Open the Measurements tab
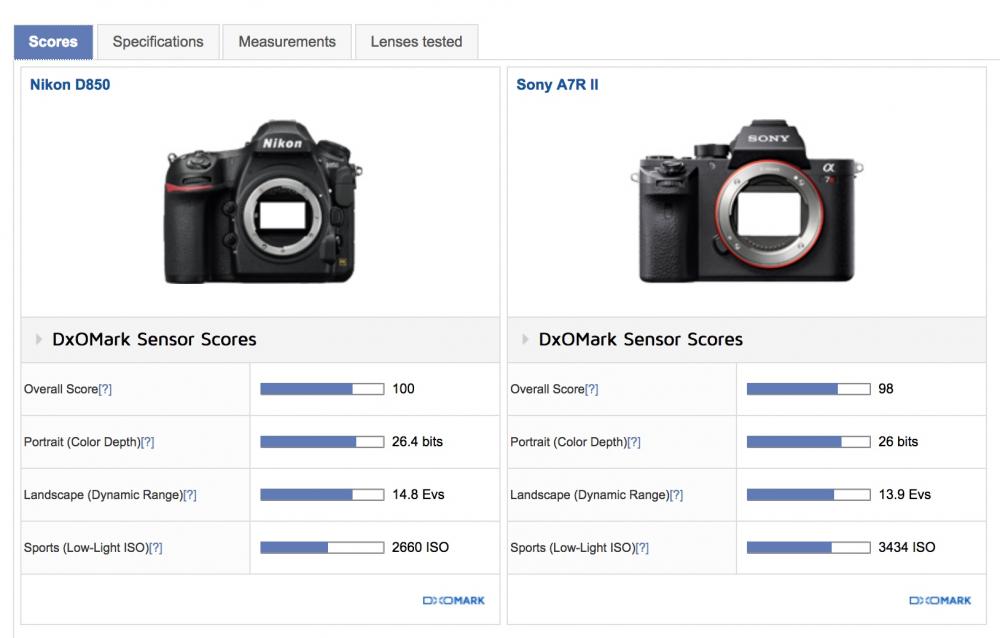Viewport: 1000px width, 638px height. 287,42
